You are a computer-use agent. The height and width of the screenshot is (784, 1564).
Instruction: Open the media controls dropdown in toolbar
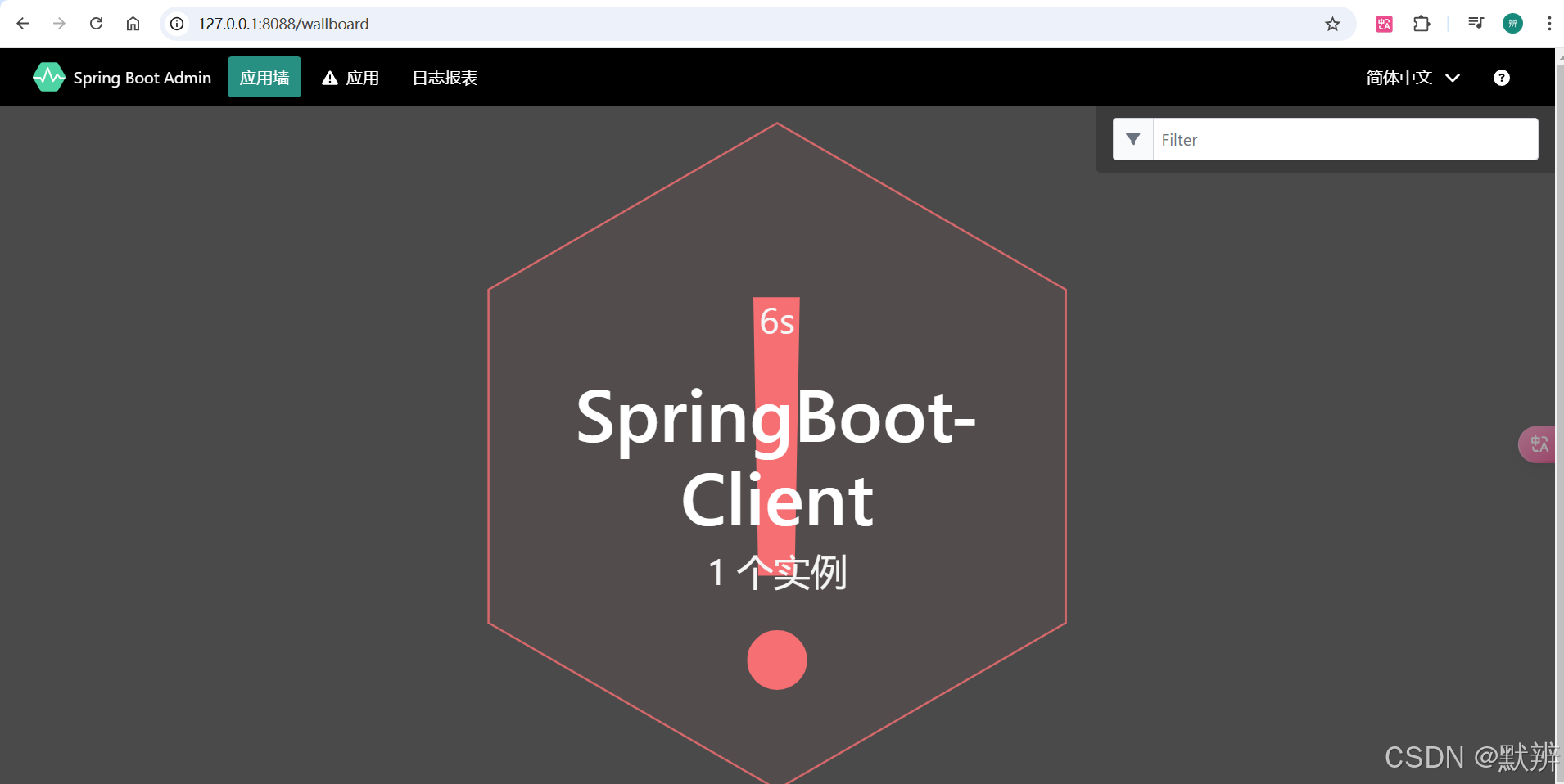click(1475, 24)
